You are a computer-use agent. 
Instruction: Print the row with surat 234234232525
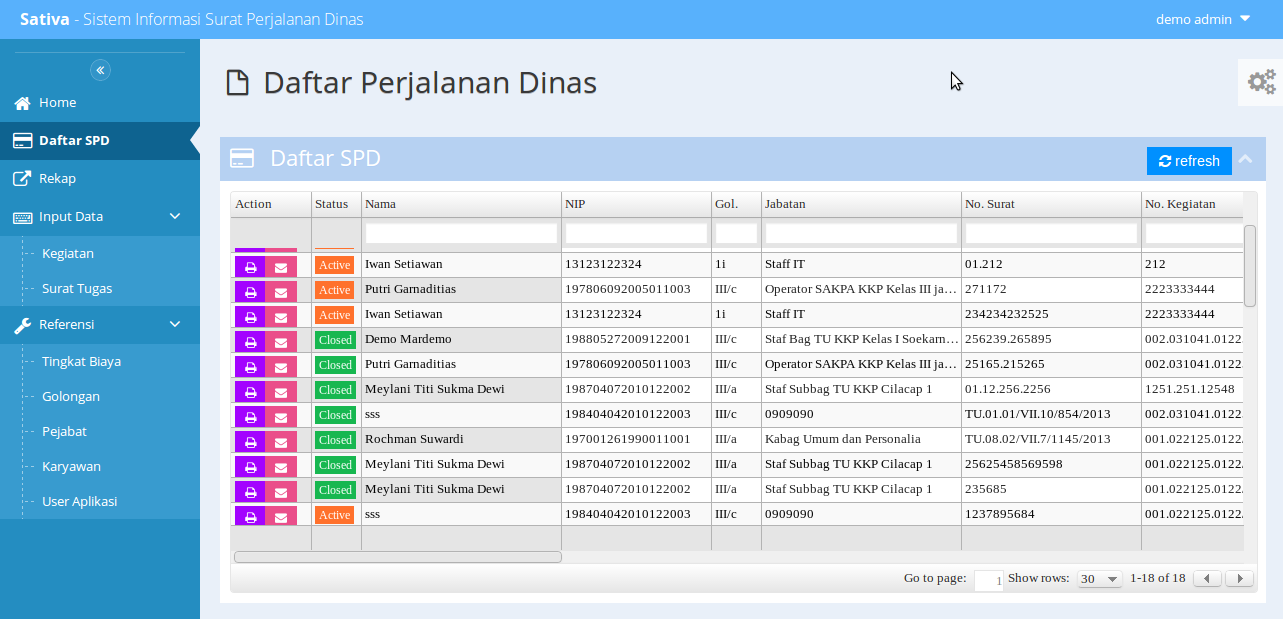(x=250, y=316)
